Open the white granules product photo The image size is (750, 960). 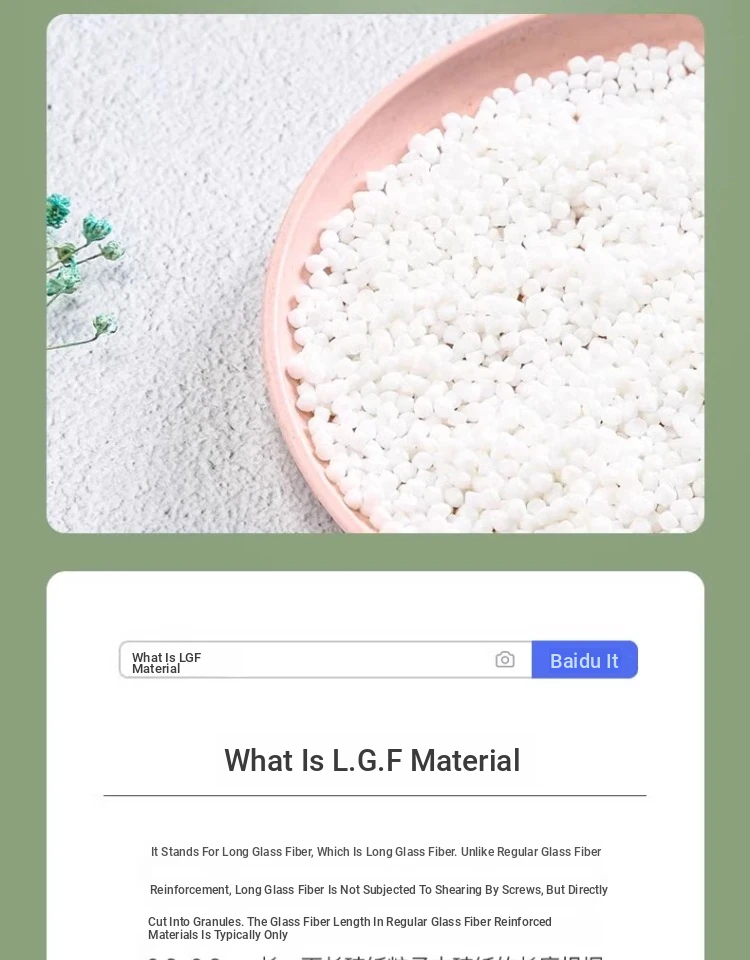click(375, 274)
